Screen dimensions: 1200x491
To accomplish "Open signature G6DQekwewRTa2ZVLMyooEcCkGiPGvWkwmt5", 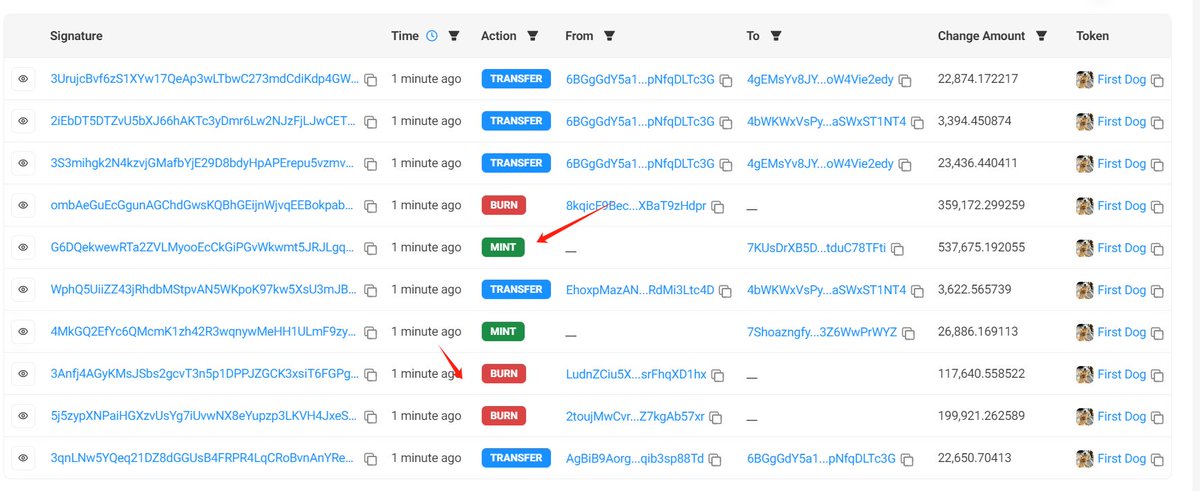I will point(203,247).
